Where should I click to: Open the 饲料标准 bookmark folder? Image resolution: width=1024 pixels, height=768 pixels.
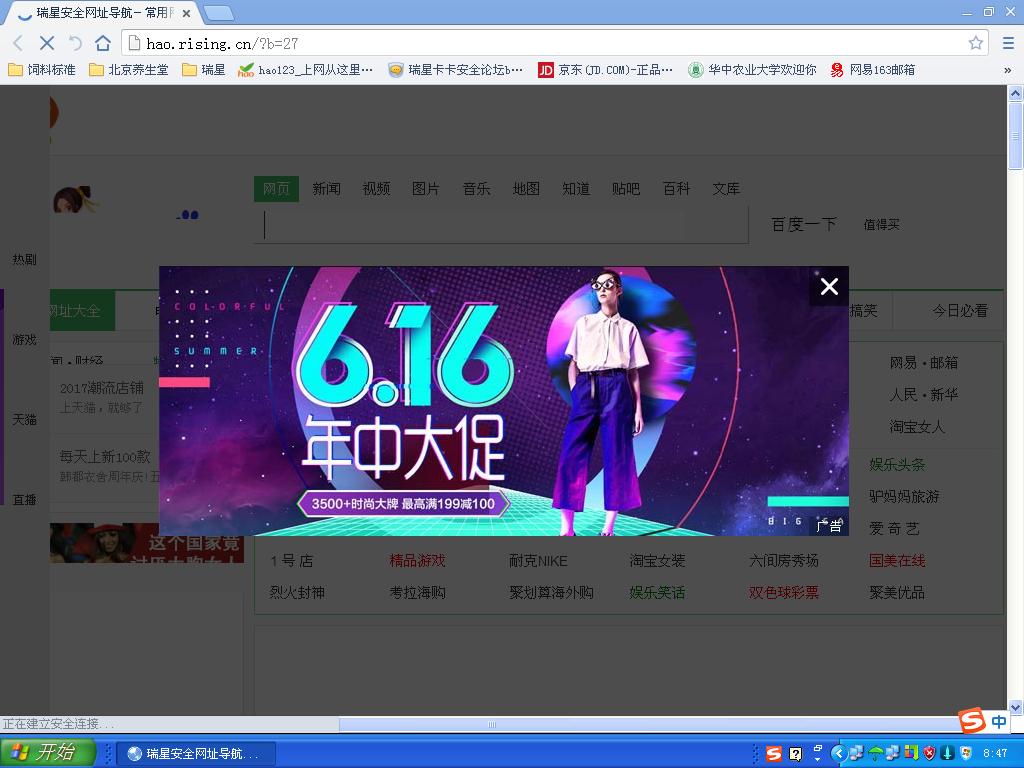[42, 69]
